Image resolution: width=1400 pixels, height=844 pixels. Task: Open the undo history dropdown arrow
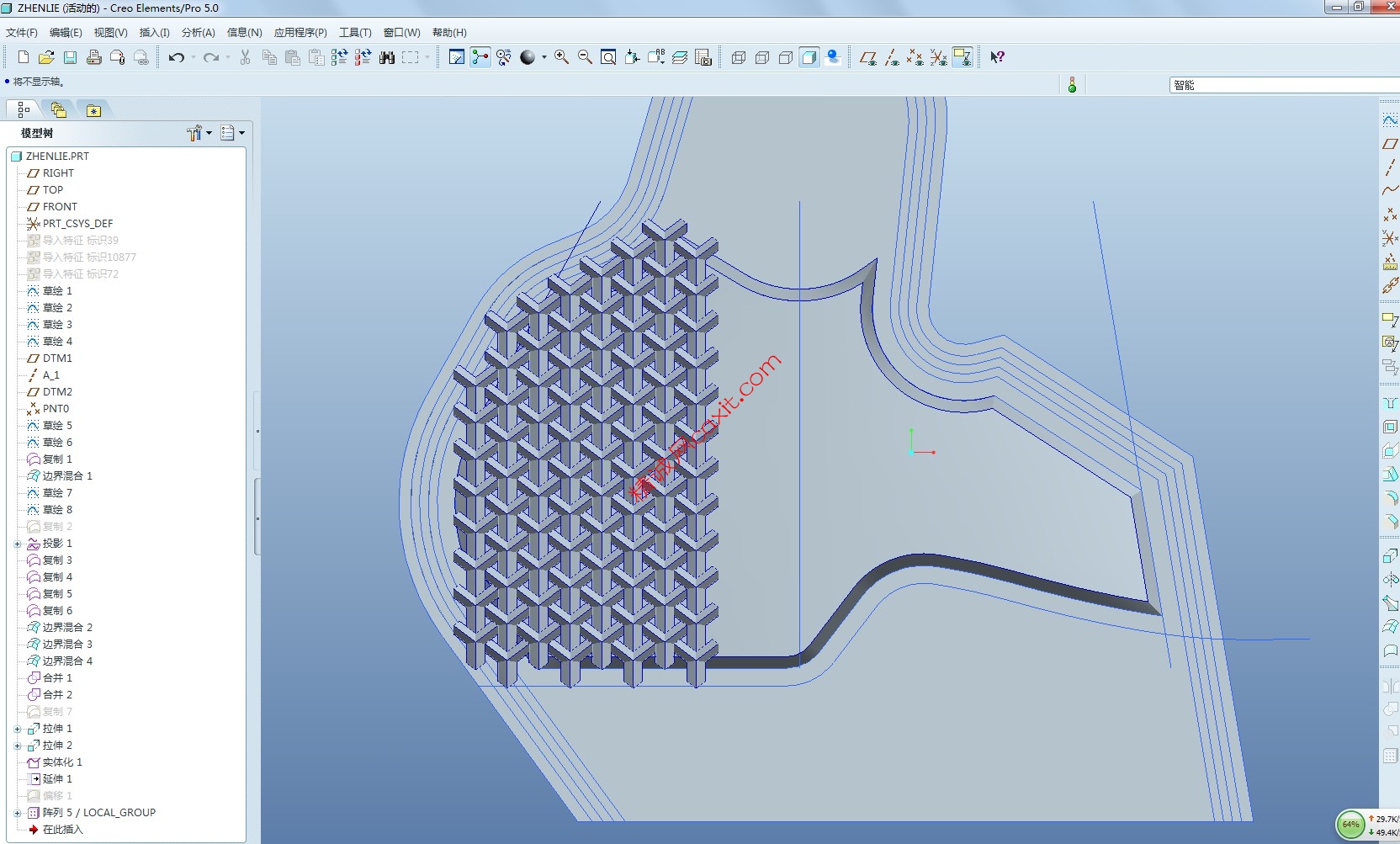tap(194, 57)
